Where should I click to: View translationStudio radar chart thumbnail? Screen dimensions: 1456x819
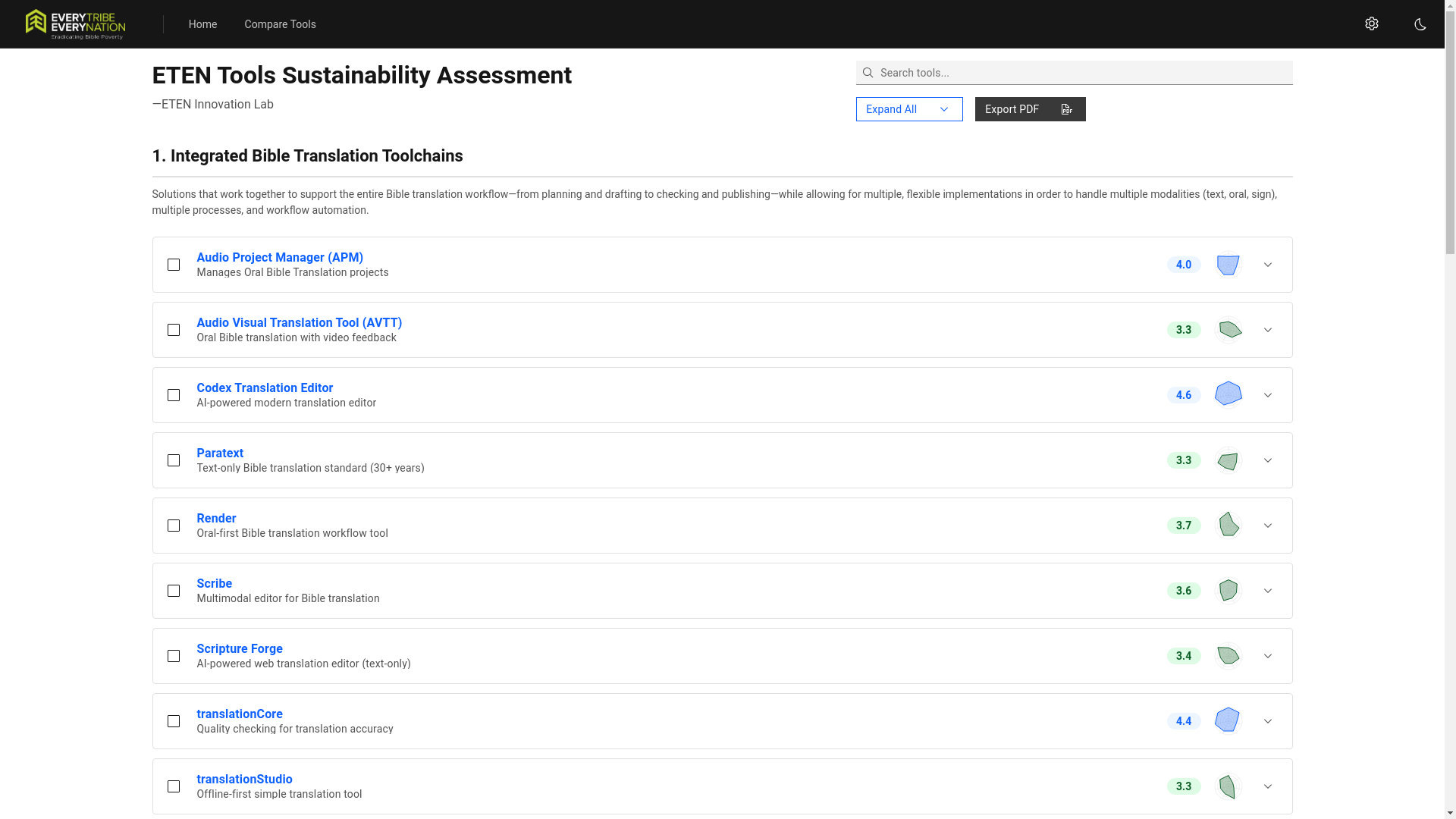(1228, 786)
